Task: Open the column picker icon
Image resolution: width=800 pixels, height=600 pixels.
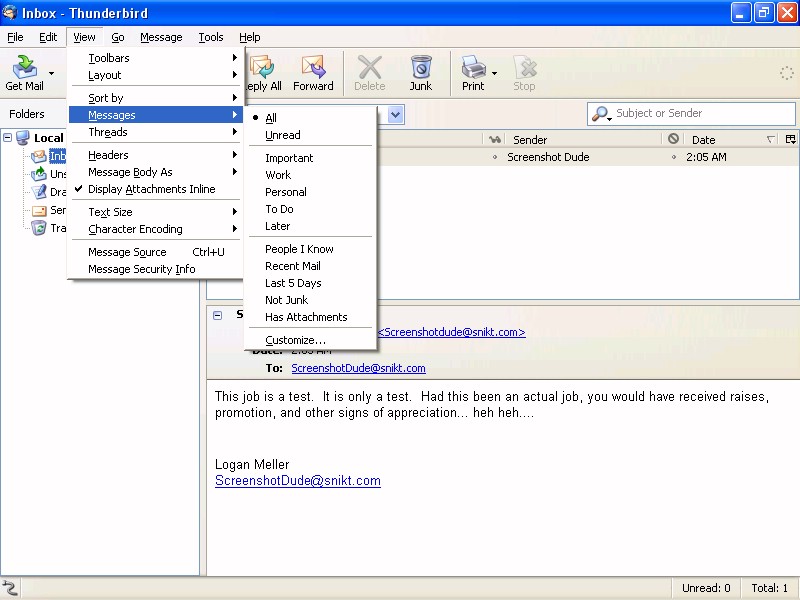Action: click(790, 139)
